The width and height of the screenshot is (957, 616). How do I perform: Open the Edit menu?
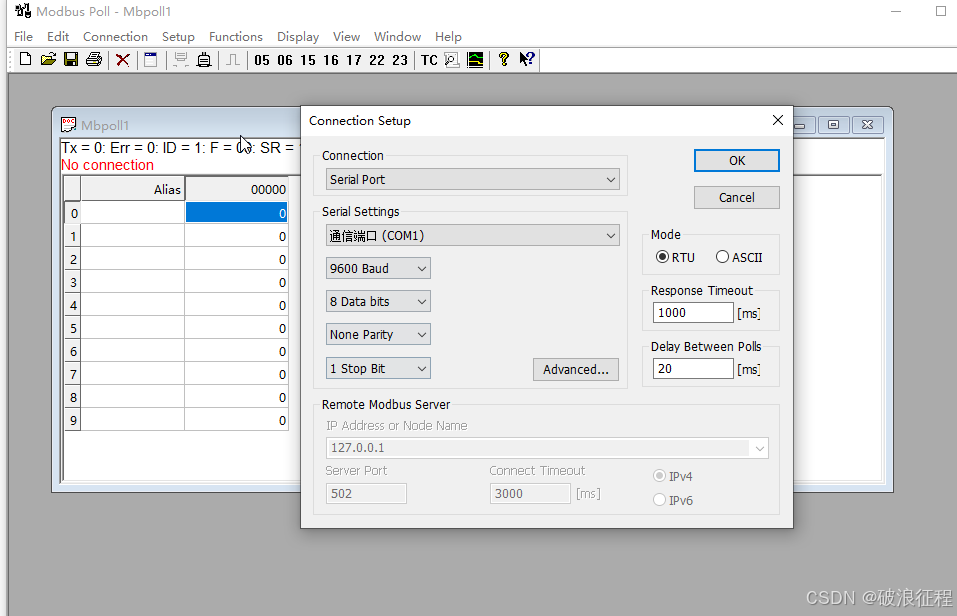pyautogui.click(x=58, y=37)
